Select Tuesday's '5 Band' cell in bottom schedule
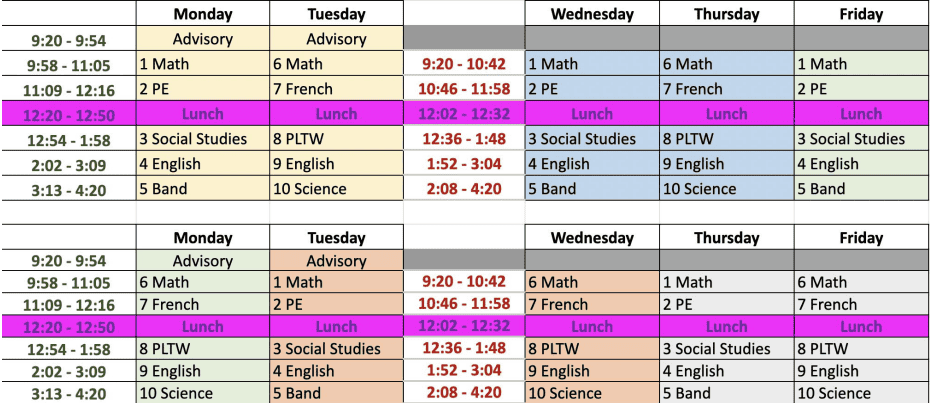The image size is (930, 403). pos(336,394)
